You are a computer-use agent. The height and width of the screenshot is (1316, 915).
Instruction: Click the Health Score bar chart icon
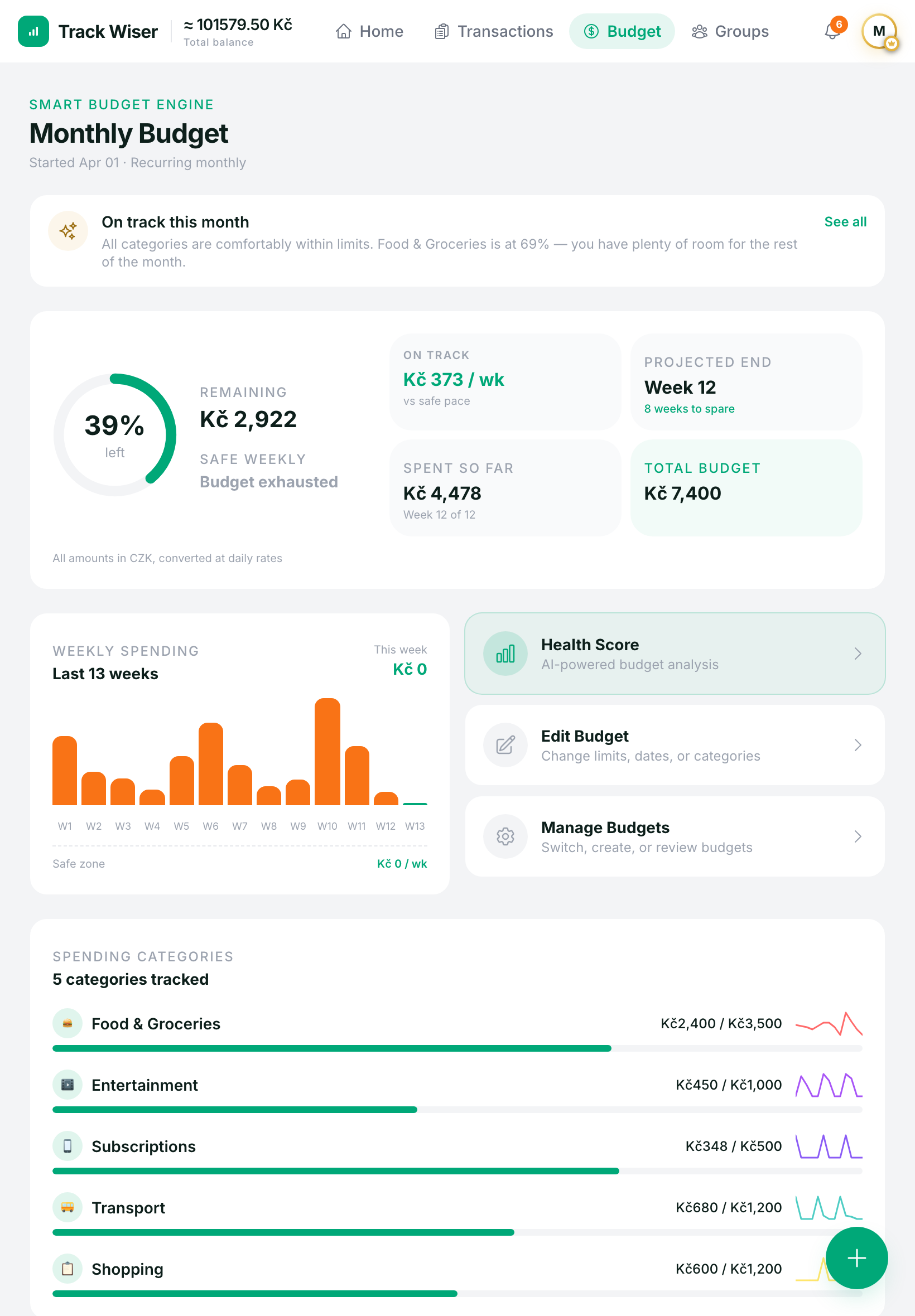504,654
